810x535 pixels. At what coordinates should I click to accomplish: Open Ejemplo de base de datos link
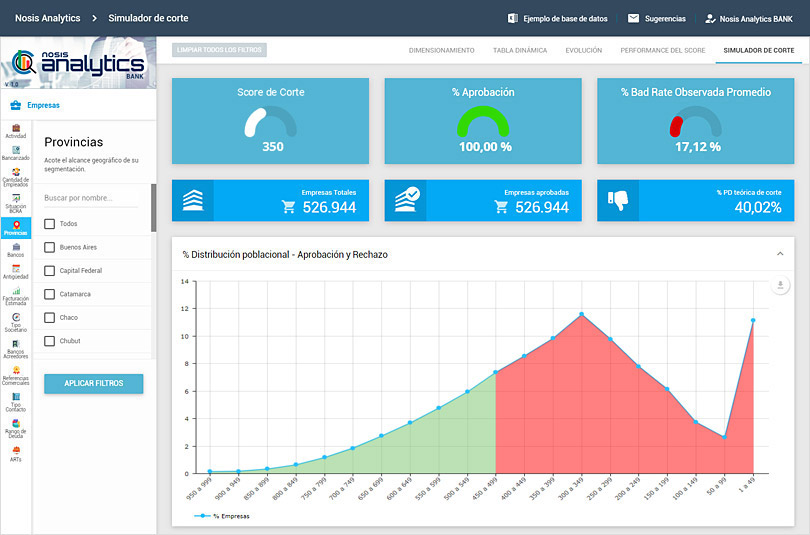565,19
